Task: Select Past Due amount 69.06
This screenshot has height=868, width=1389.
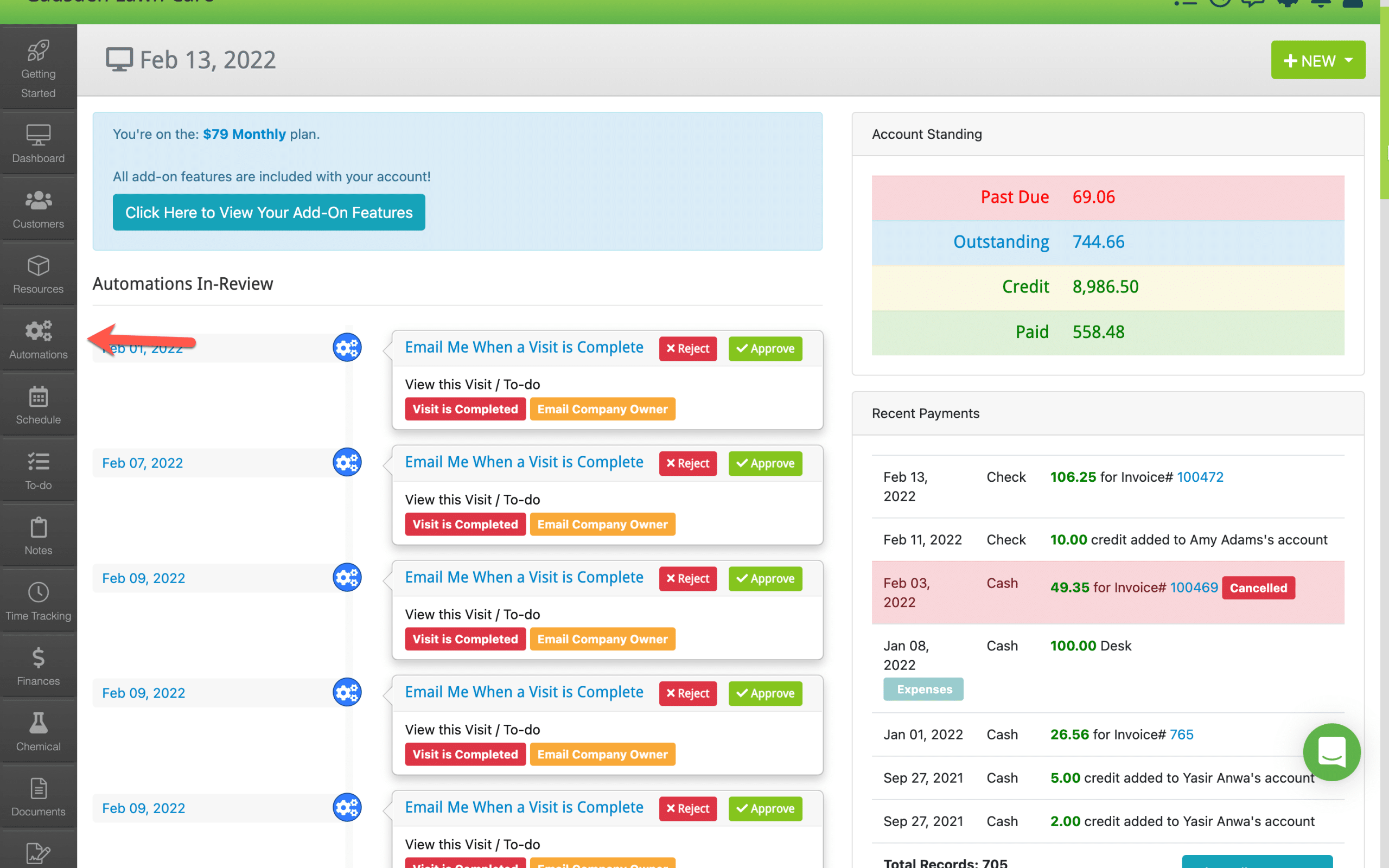Action: tap(1093, 197)
